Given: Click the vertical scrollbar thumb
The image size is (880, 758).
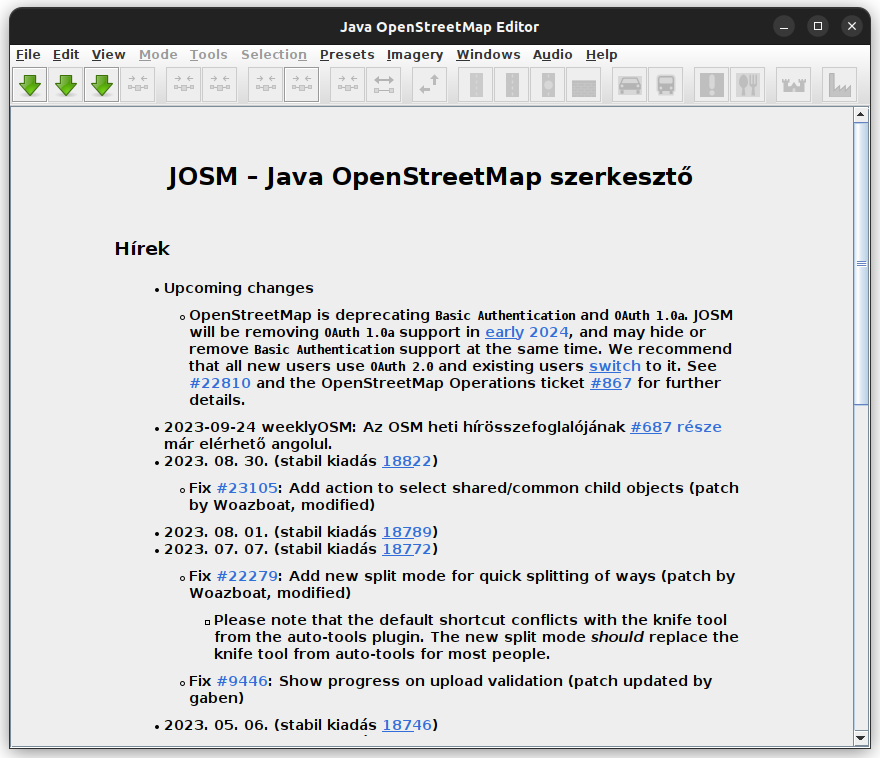Looking at the screenshot, I should (x=861, y=263).
